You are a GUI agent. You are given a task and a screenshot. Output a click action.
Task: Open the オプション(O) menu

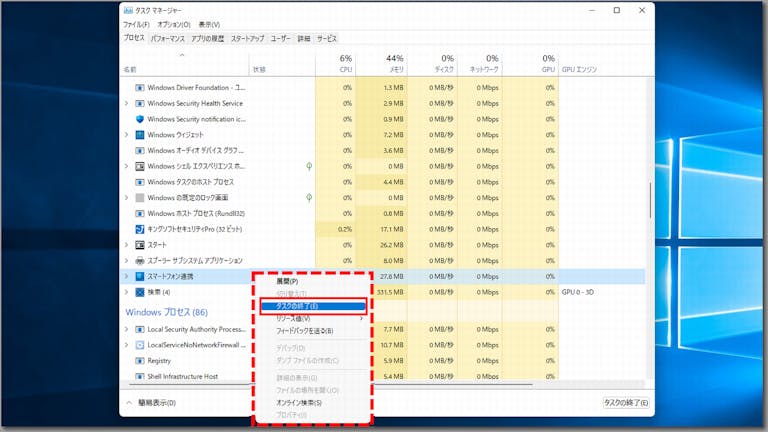point(174,24)
